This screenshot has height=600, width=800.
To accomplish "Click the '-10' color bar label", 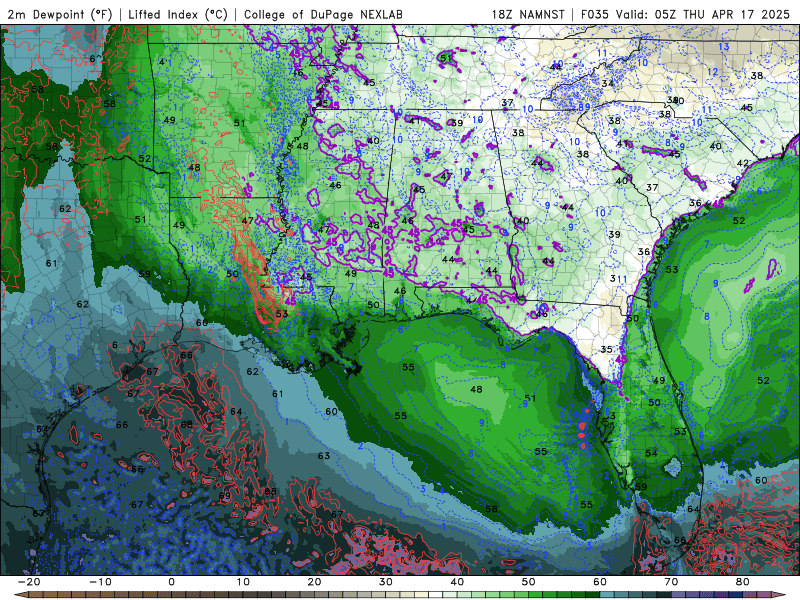I will (100, 582).
